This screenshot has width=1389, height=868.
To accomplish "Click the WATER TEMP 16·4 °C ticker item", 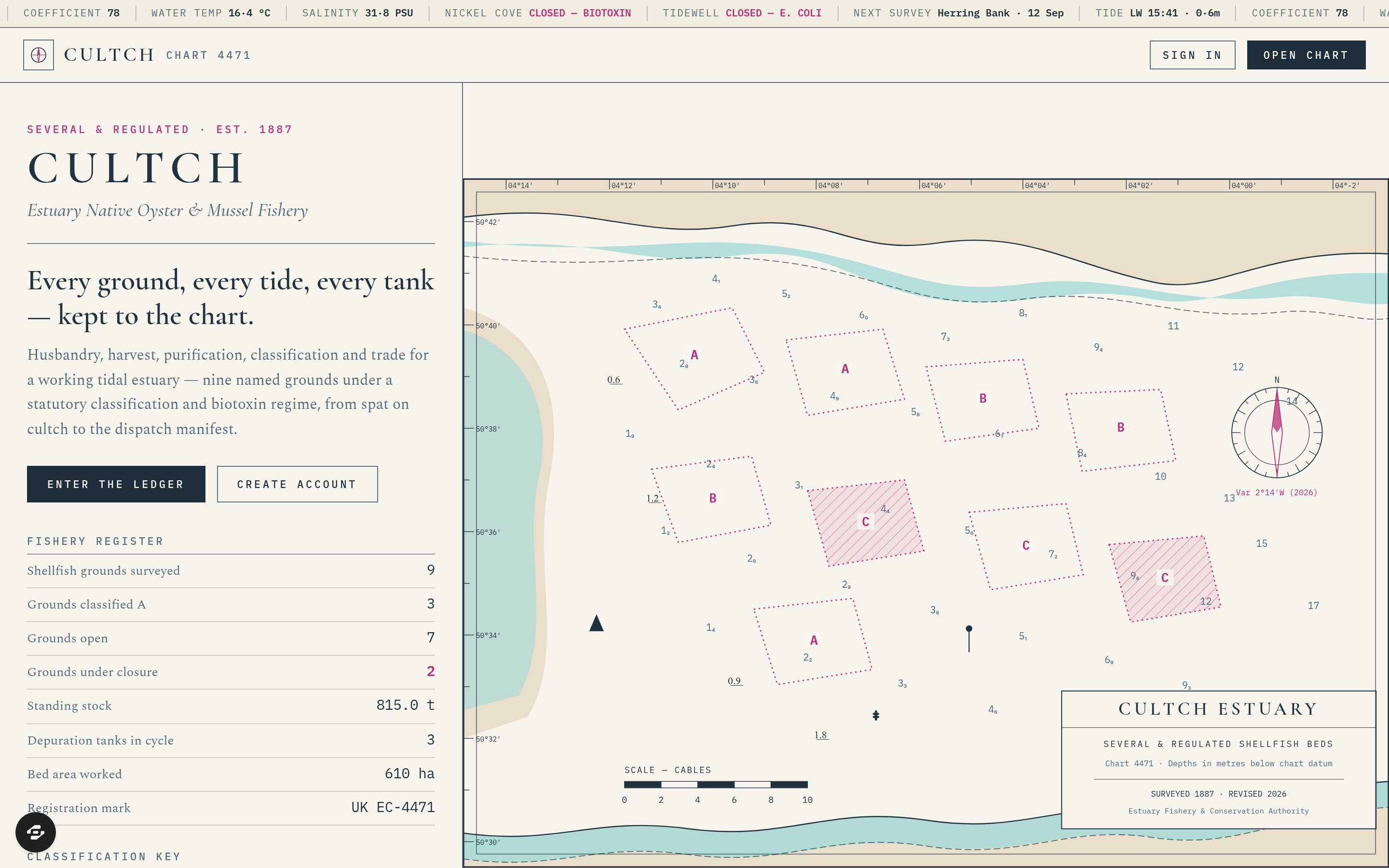I will (x=211, y=13).
